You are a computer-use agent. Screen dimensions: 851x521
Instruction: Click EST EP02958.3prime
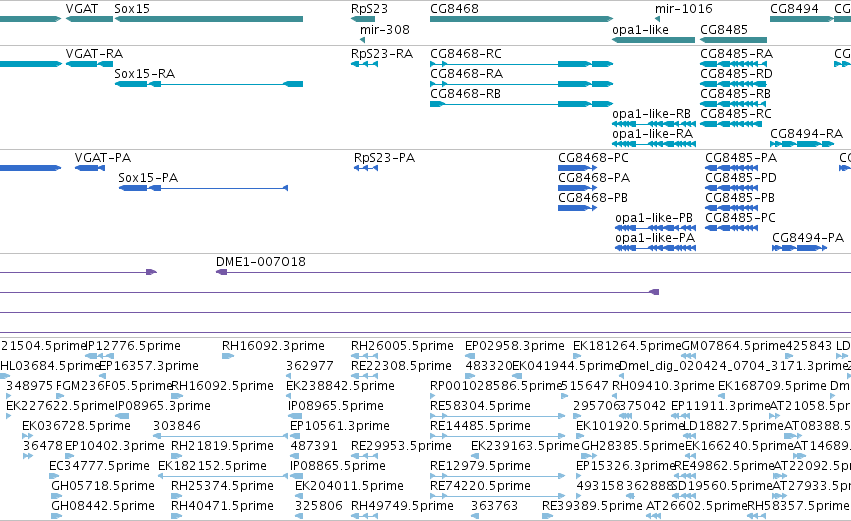515,346
